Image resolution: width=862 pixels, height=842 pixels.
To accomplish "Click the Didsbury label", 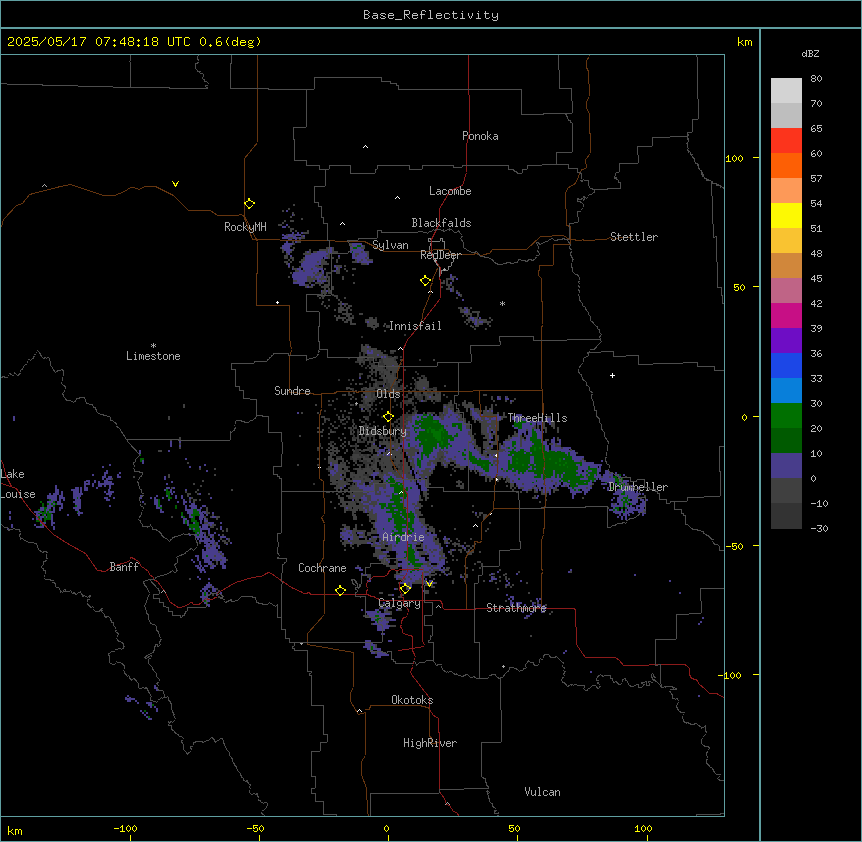I will point(382,431).
